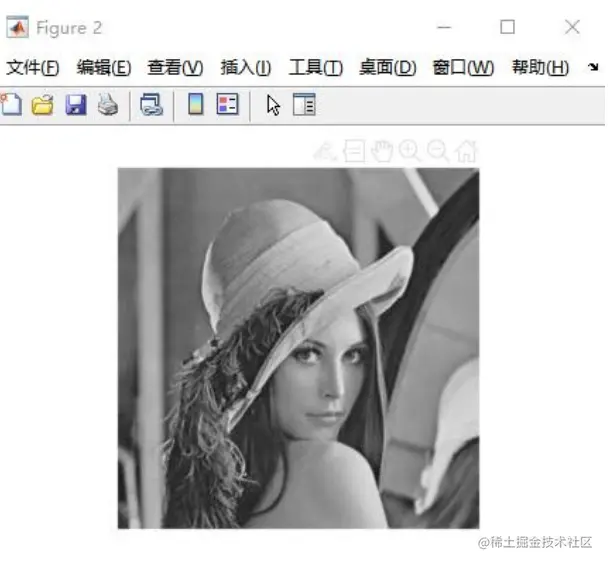This screenshot has height=565, width=608.
Task: Click the data tips axes icon
Action: (x=354, y=150)
